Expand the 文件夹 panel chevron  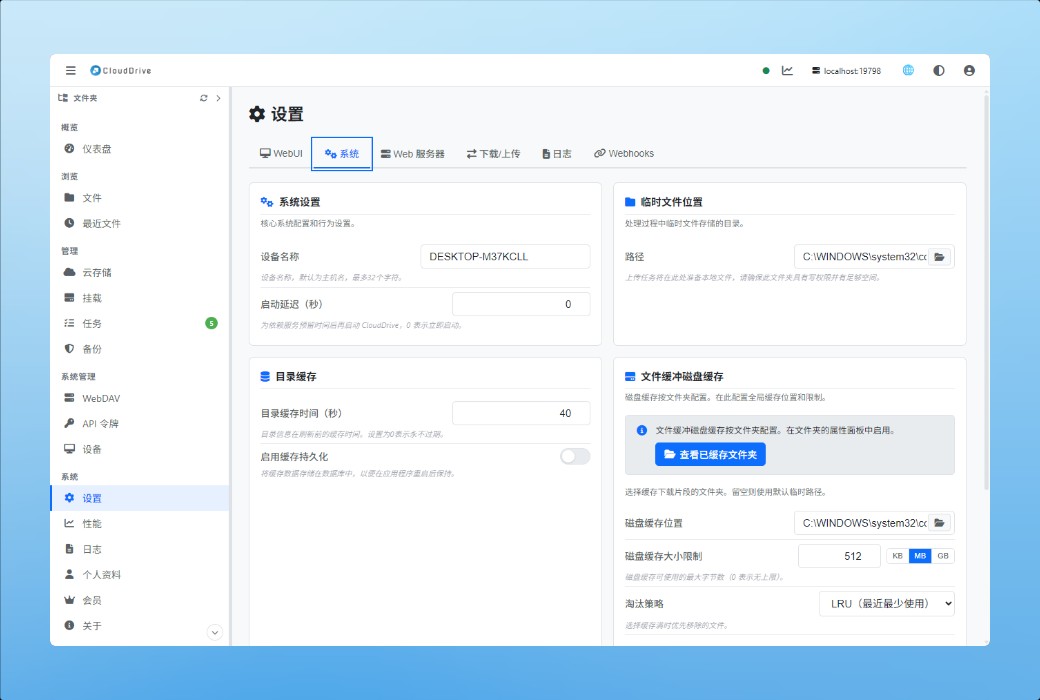218,98
